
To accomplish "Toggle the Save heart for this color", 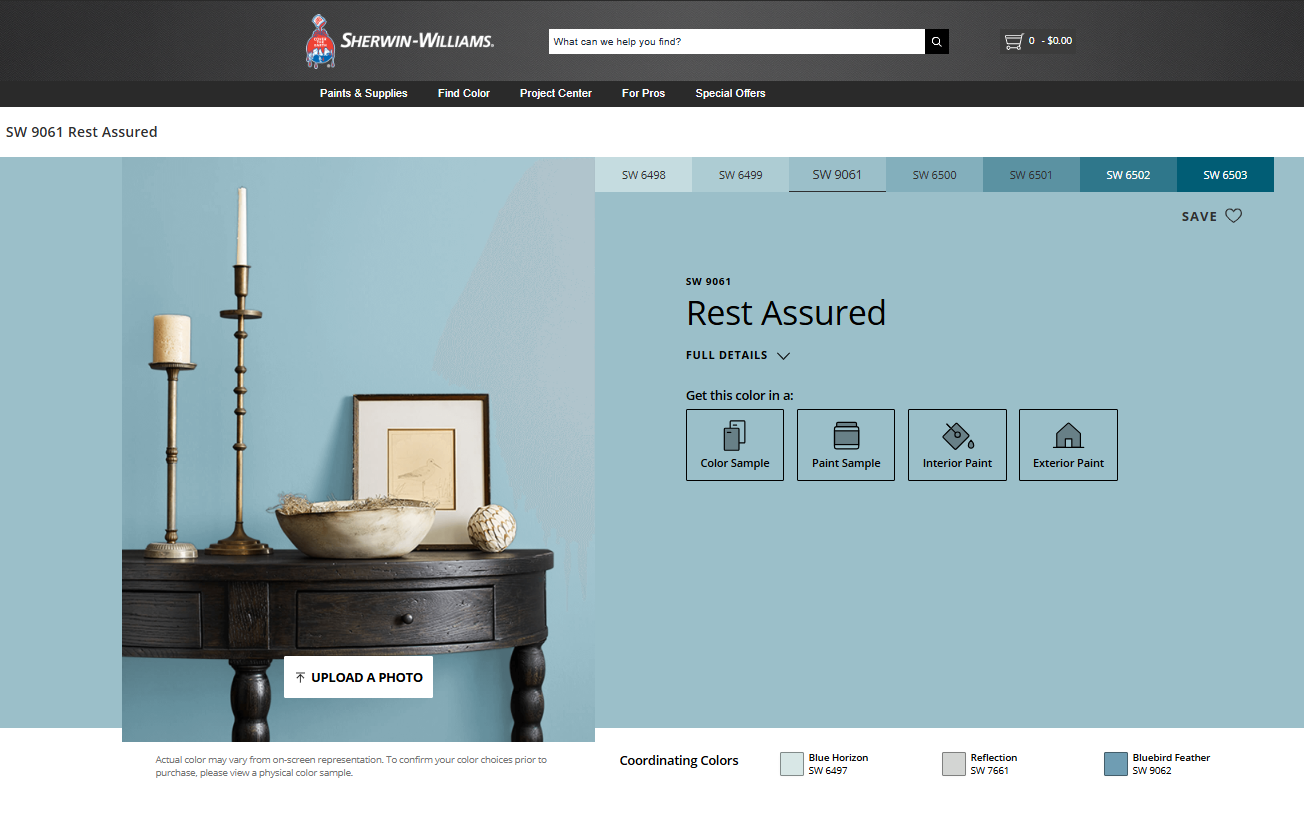I will [1234, 216].
